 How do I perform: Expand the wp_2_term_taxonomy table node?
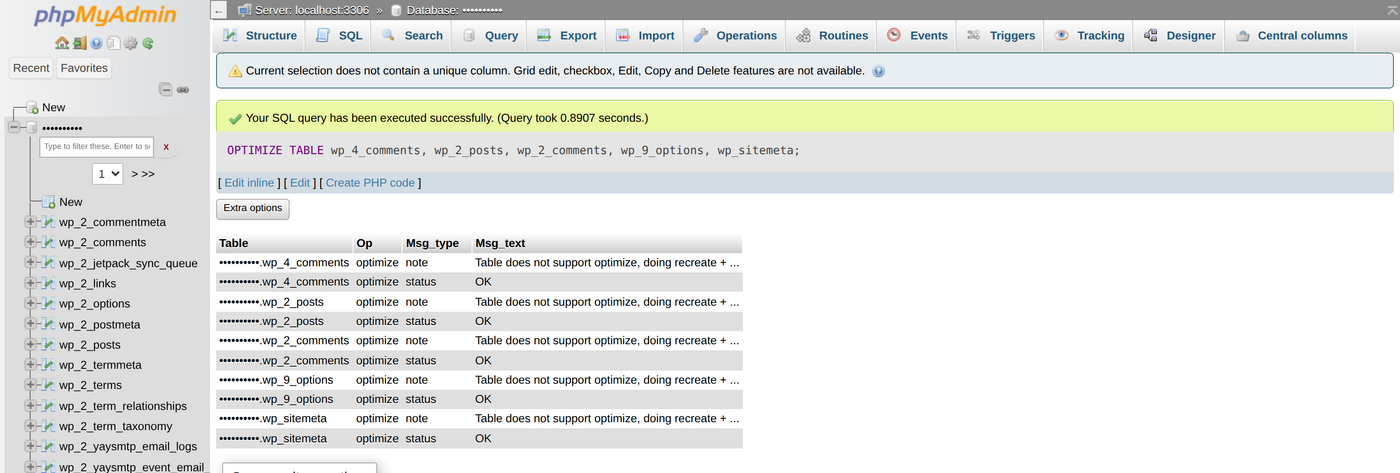[31, 426]
